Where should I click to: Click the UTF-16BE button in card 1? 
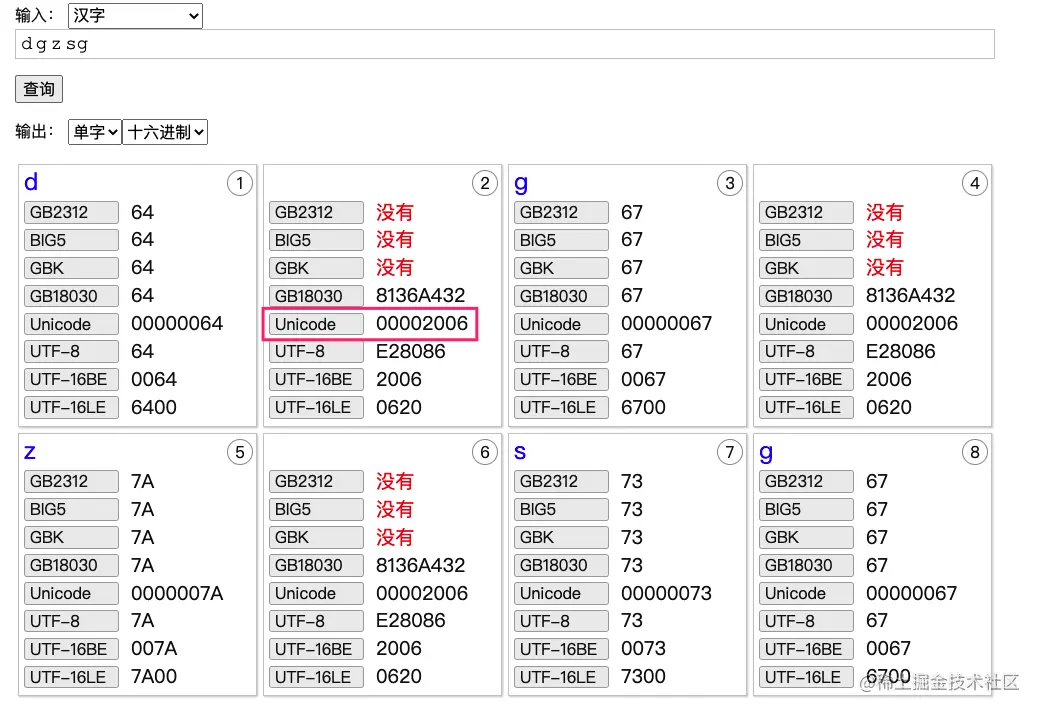tap(72, 379)
